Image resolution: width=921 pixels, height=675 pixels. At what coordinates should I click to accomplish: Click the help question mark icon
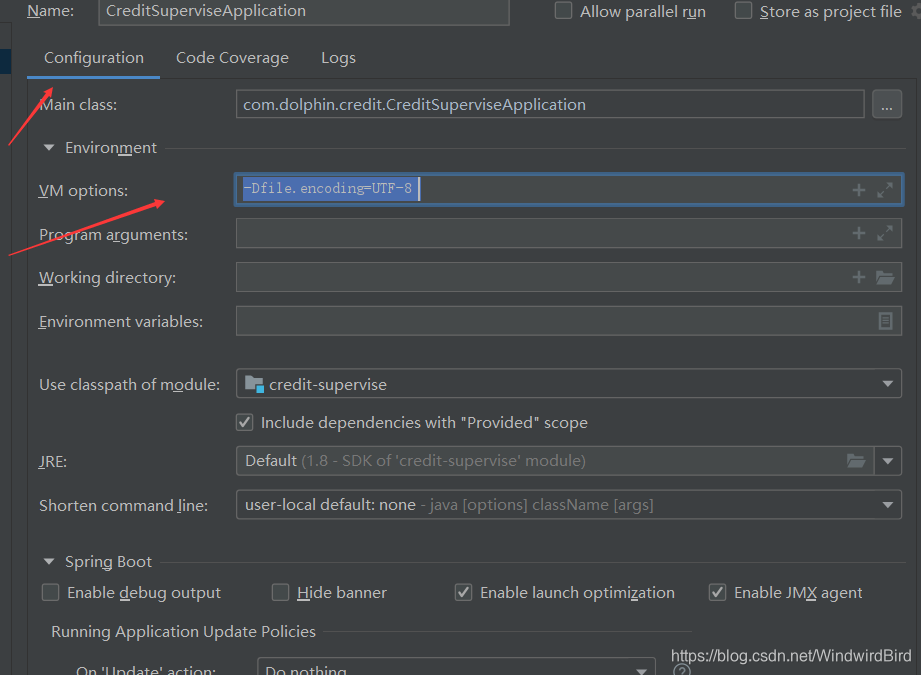coord(682,670)
